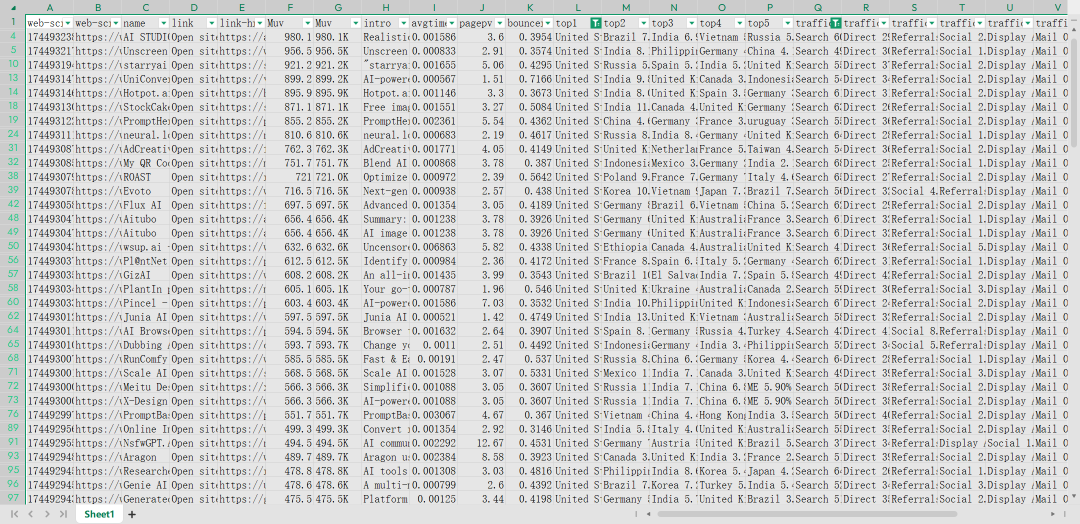The height and width of the screenshot is (524, 1080).
Task: Open the filter dropdown for the top5 column
Action: pyautogui.click(x=787, y=23)
